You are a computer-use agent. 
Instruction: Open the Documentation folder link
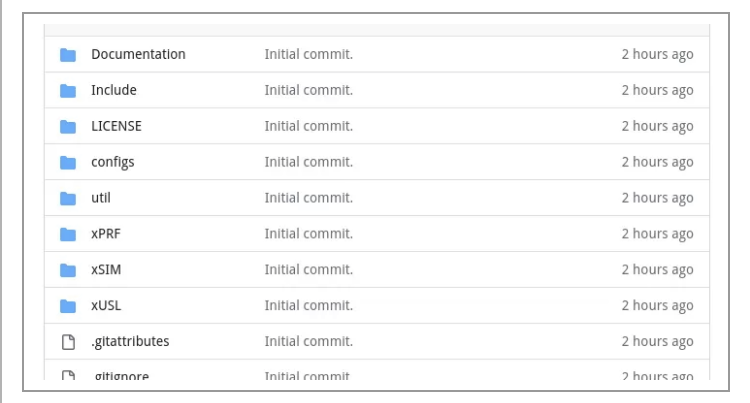(x=138, y=54)
